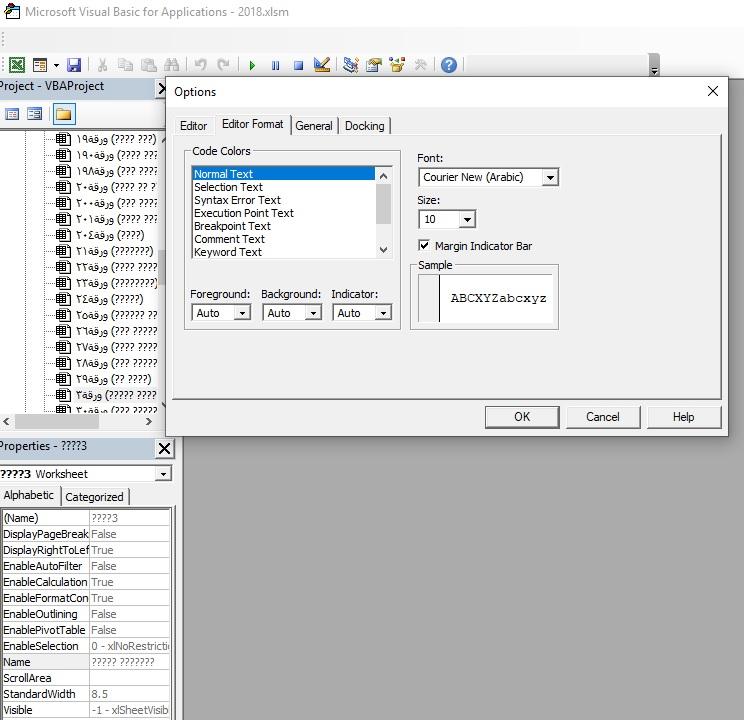The image size is (744, 720).
Task: Click the View Code icon in Project pane
Action: click(12, 114)
